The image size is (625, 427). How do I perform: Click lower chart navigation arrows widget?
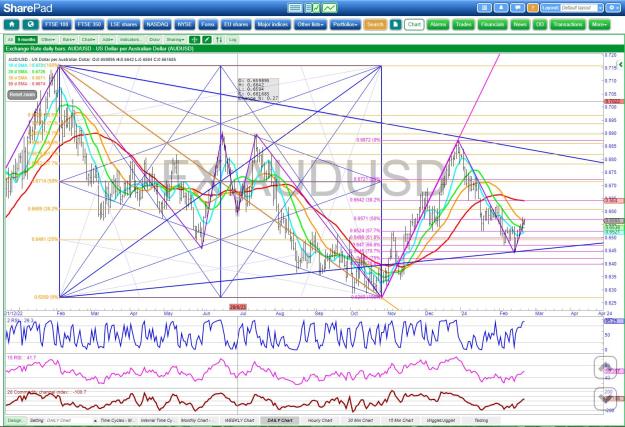605,398
